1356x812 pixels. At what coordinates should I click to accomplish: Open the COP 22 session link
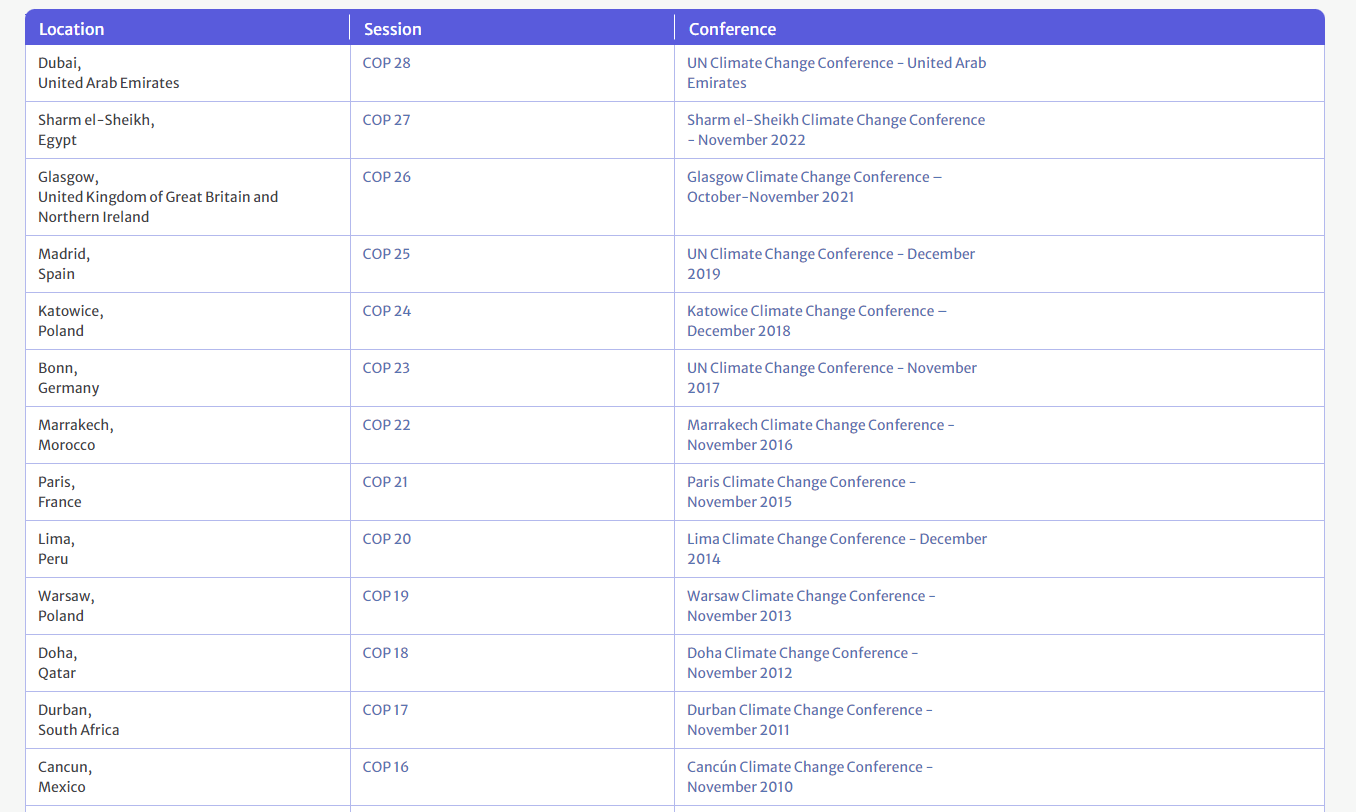pyautogui.click(x=386, y=425)
